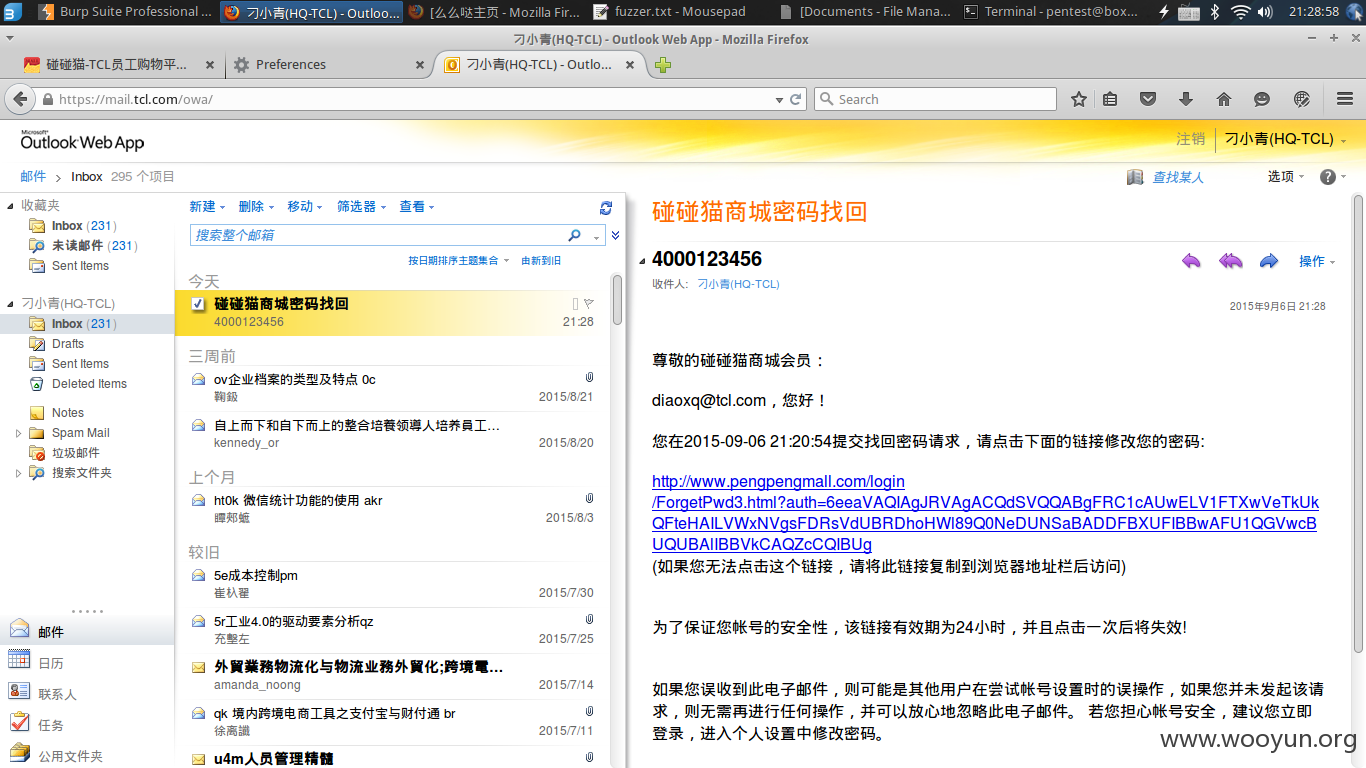The height and width of the screenshot is (768, 1366).
Task: Open the 移动 dropdown
Action: pyautogui.click(x=305, y=207)
